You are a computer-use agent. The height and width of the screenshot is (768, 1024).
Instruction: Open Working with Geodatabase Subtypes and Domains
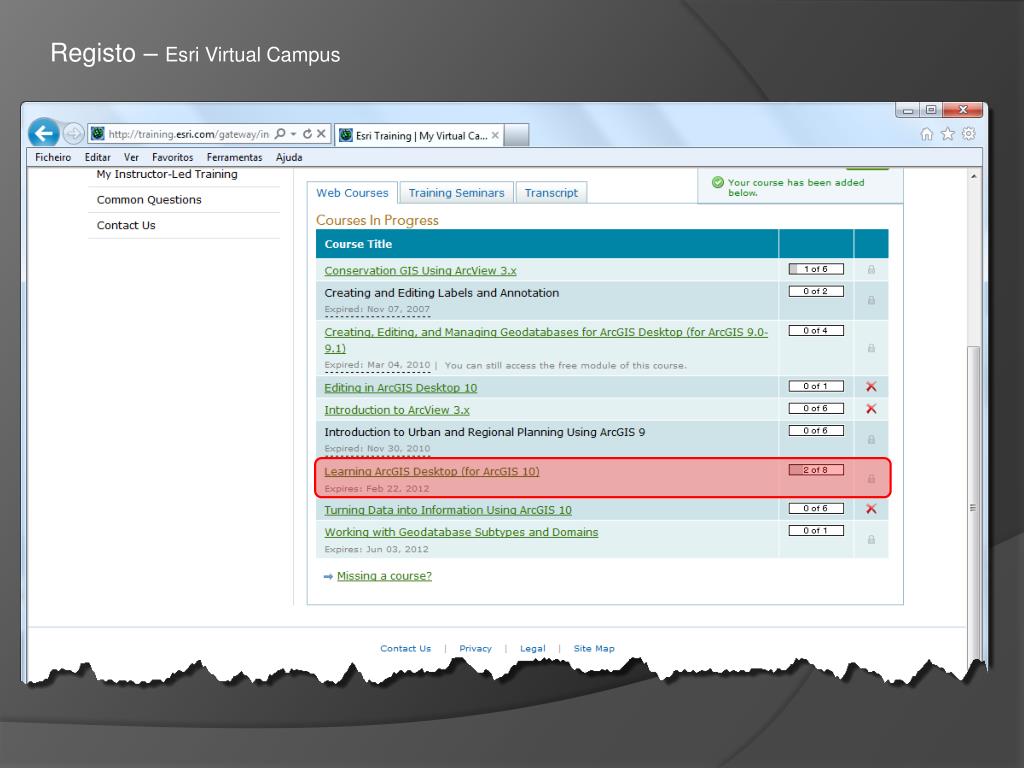461,532
